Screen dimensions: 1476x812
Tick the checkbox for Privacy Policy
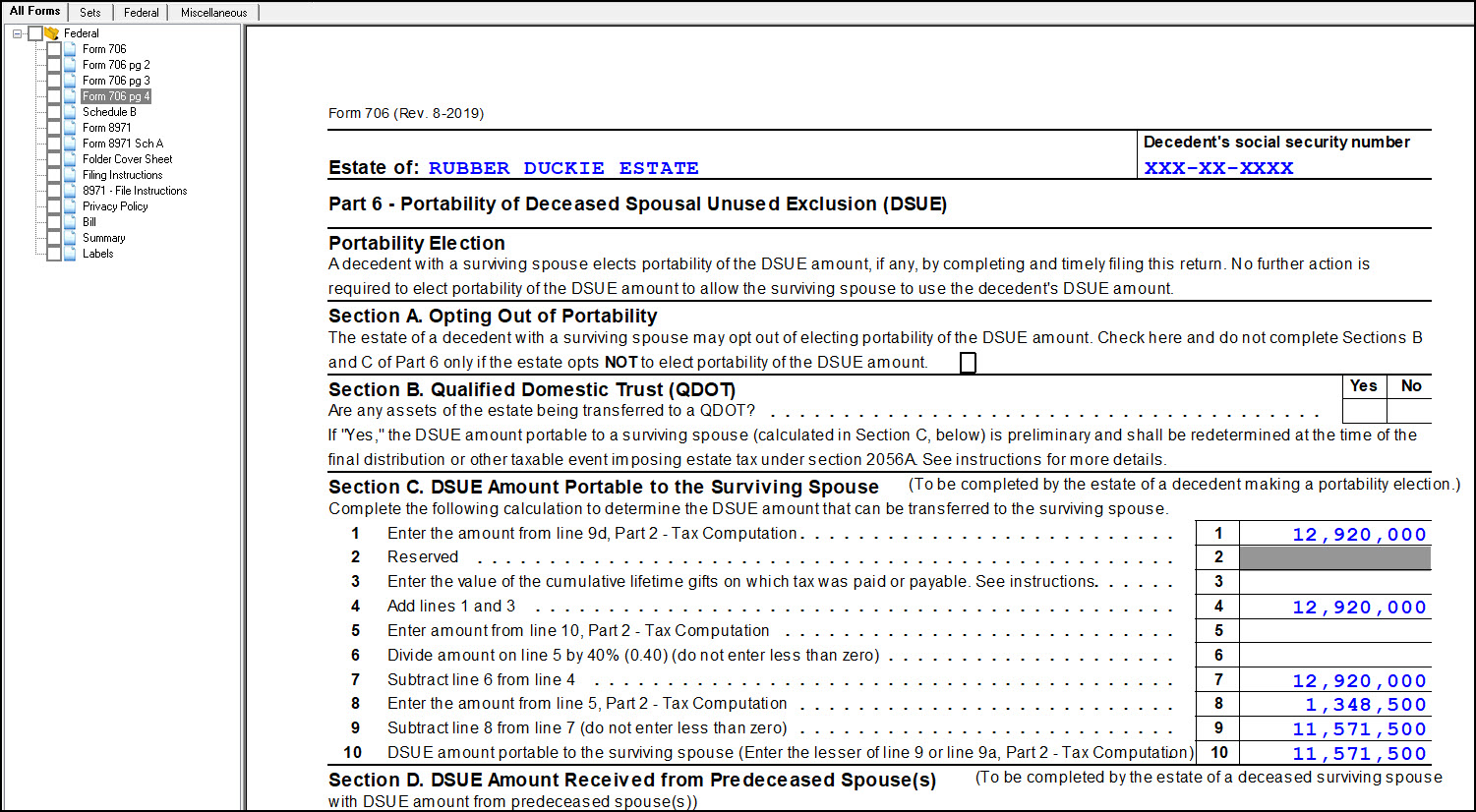coord(54,206)
